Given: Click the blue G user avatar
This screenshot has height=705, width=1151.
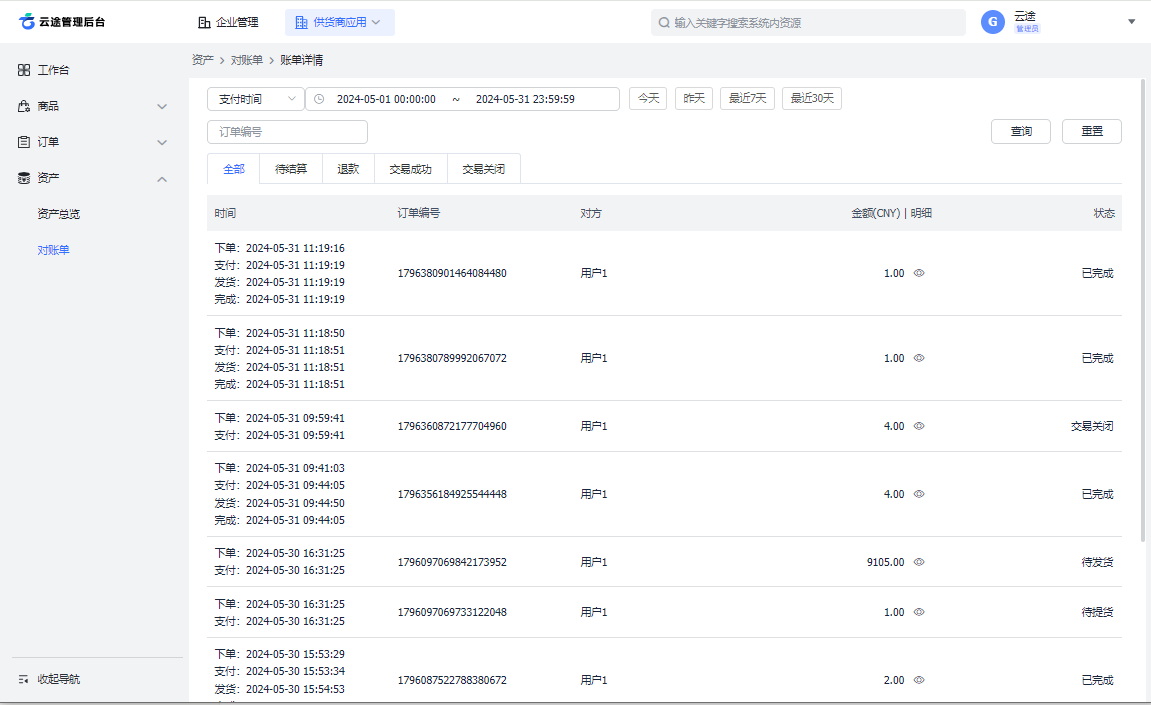Looking at the screenshot, I should [x=992, y=22].
